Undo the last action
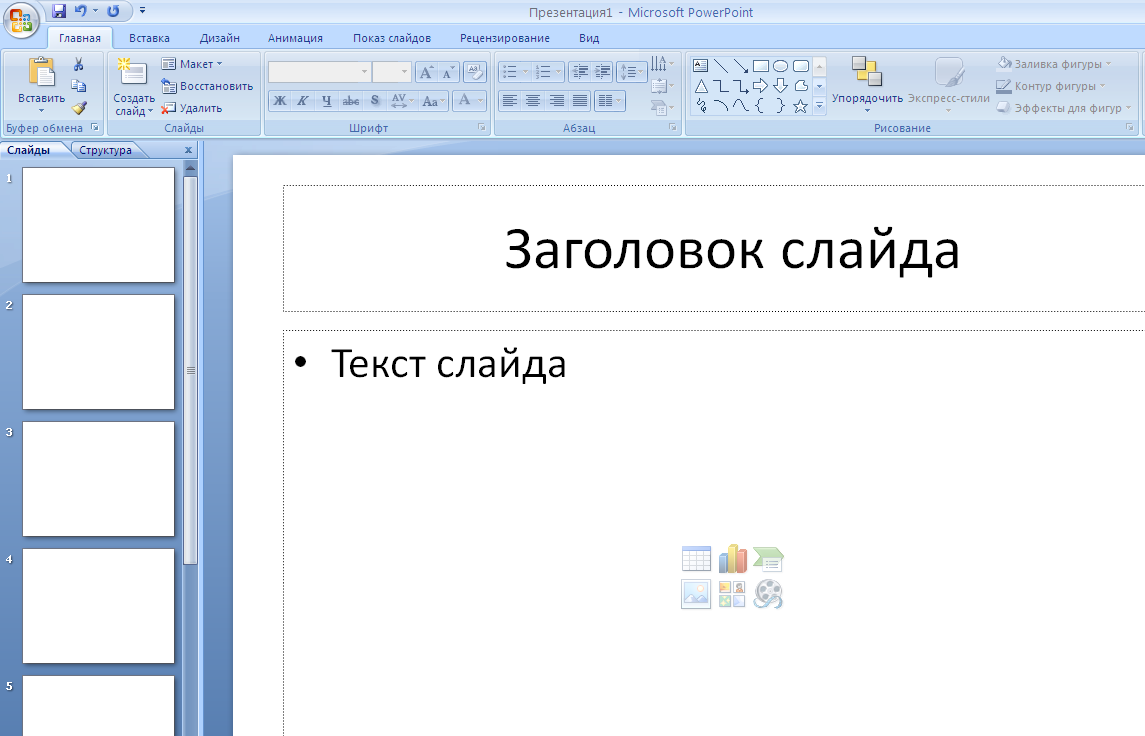Screen dimensions: 1145x736 80,11
